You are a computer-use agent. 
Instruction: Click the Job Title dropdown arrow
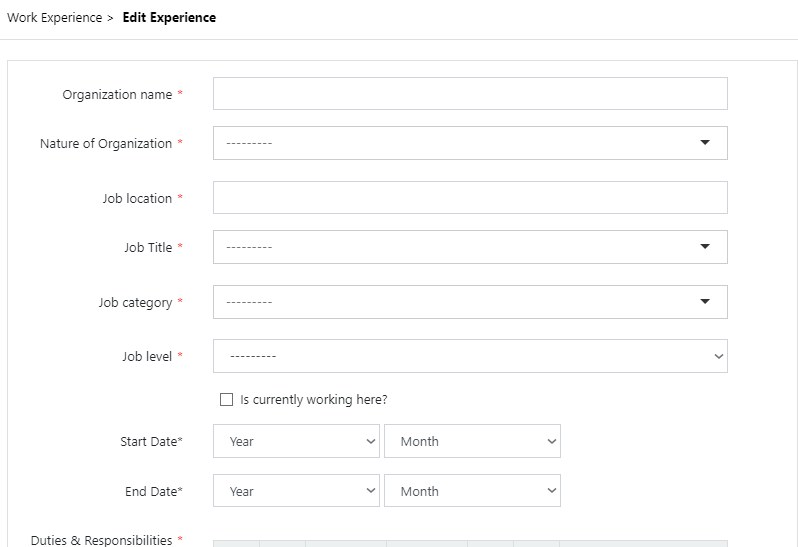point(704,247)
